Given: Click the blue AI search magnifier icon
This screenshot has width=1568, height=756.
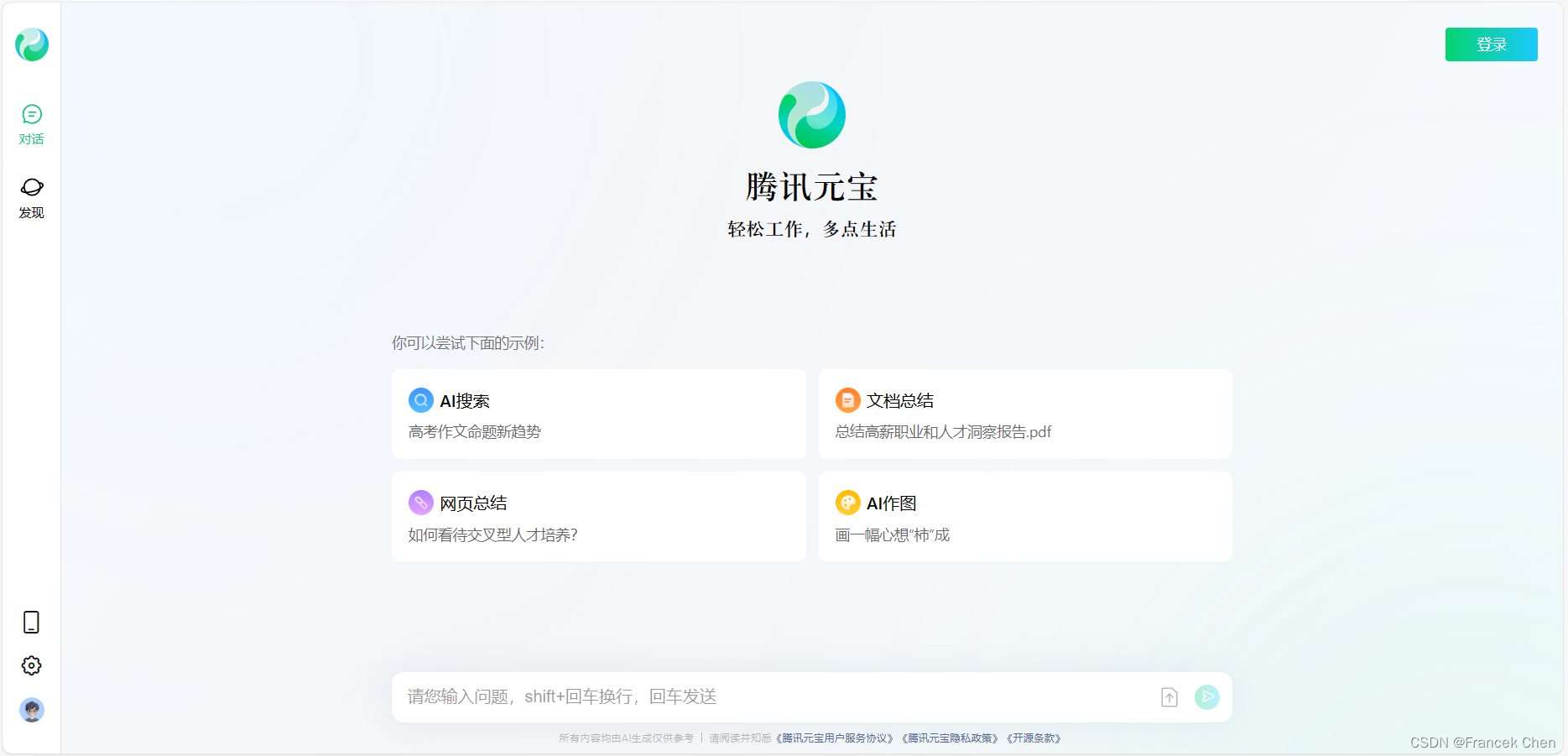Looking at the screenshot, I should coord(421,400).
